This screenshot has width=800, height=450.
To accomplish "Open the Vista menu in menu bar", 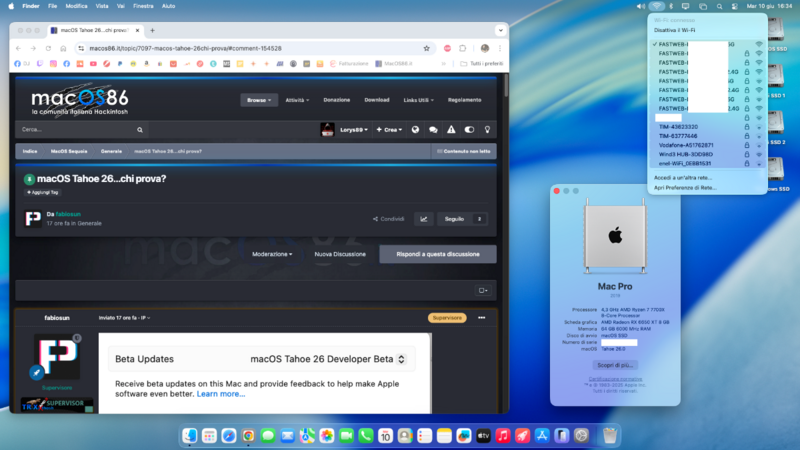I will tap(102, 6).
